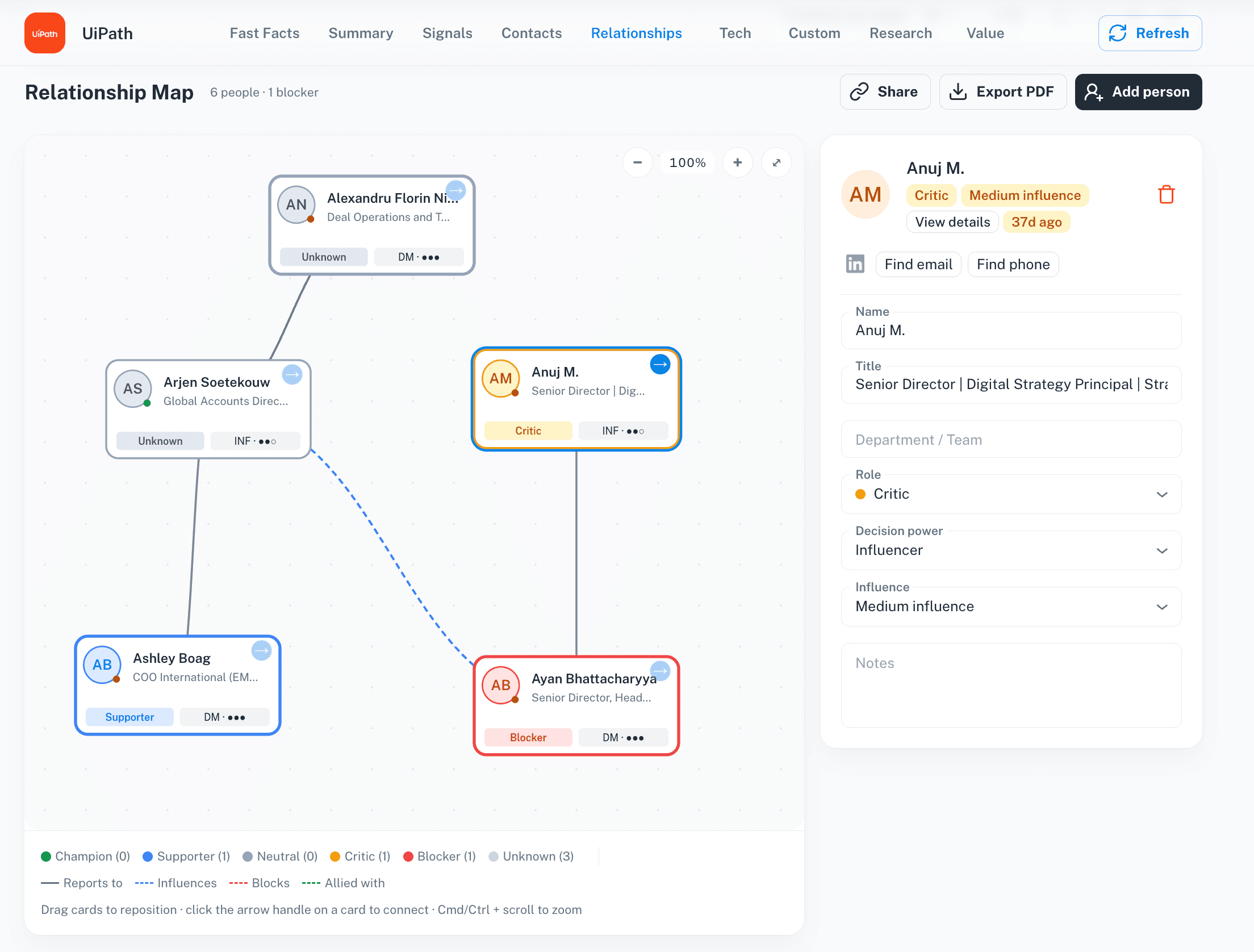
Task: Click the Title input field
Action: click(1011, 385)
